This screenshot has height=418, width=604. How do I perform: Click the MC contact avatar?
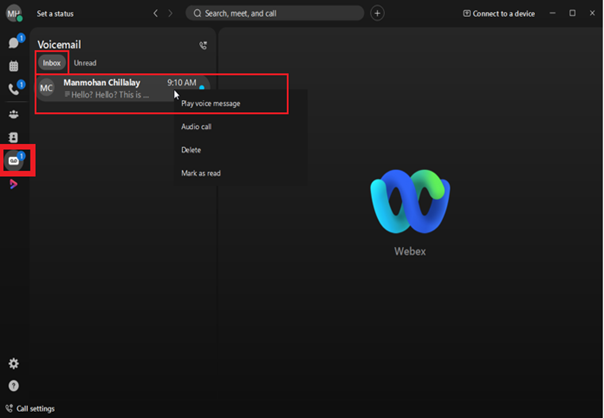47,88
